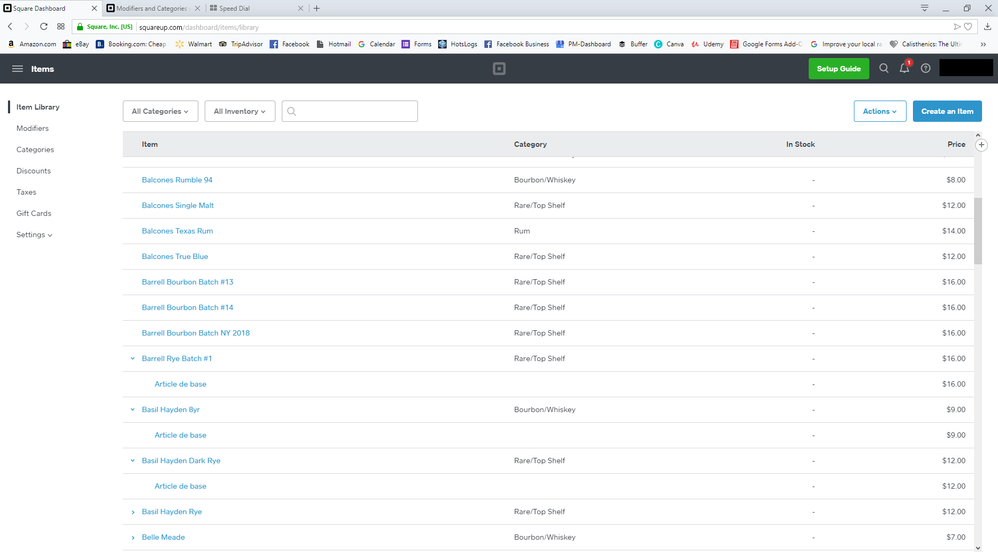998x552 pixels.
Task: Open Article de base under Basil Hayden 8yr
Action: tap(180, 435)
